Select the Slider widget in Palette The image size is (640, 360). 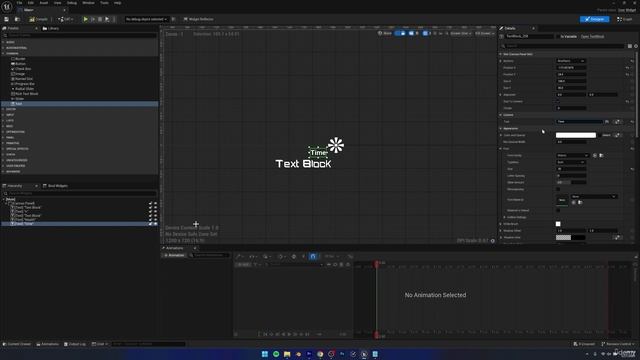pyautogui.click(x=19, y=99)
